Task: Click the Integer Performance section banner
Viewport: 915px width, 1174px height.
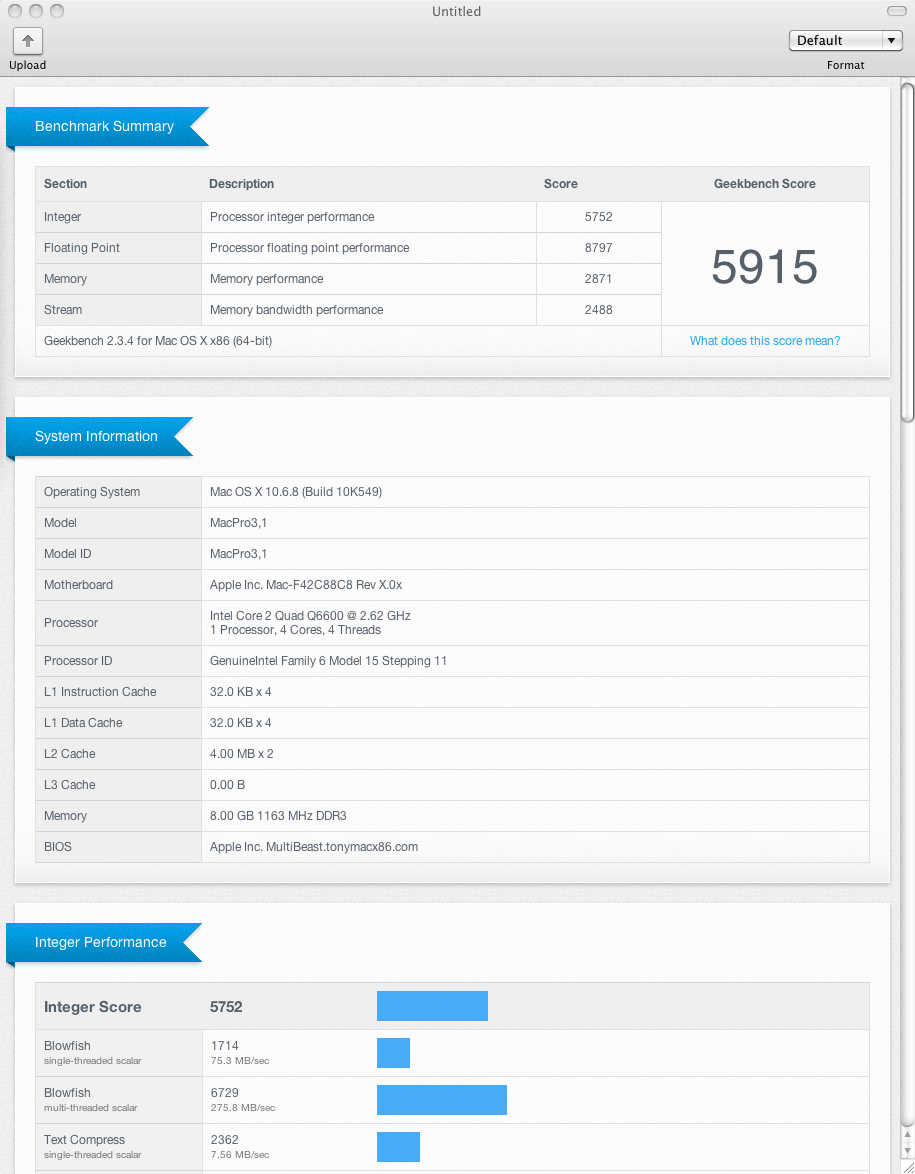Action: coord(101,943)
